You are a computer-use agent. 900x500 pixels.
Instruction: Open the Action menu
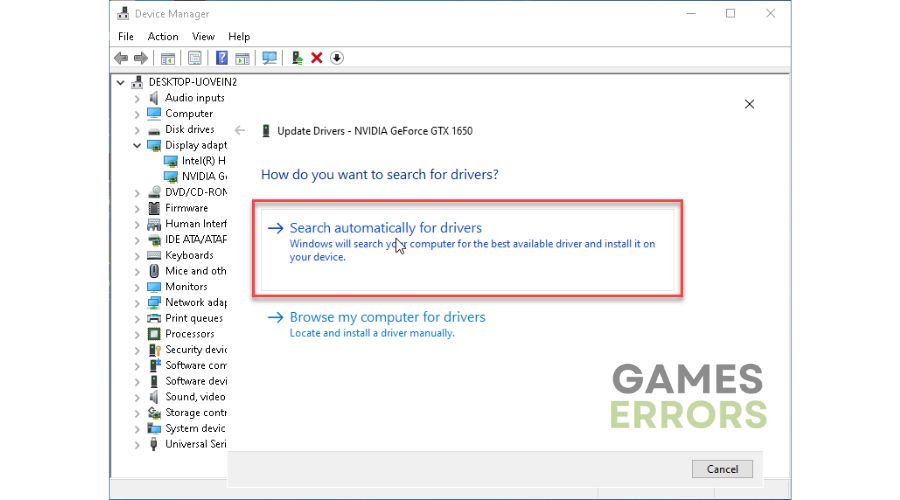[163, 36]
